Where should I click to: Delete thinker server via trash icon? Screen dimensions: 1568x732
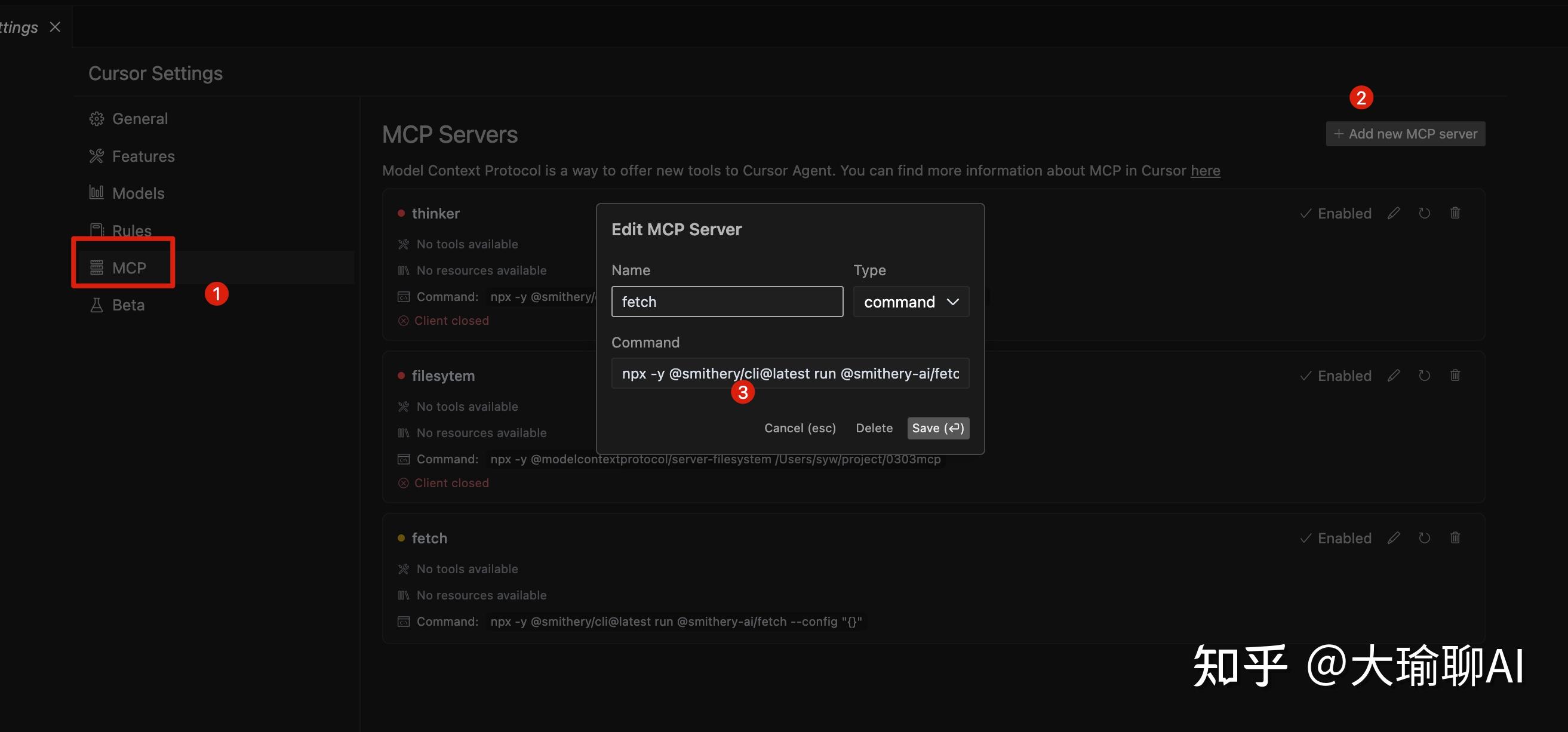(1455, 213)
